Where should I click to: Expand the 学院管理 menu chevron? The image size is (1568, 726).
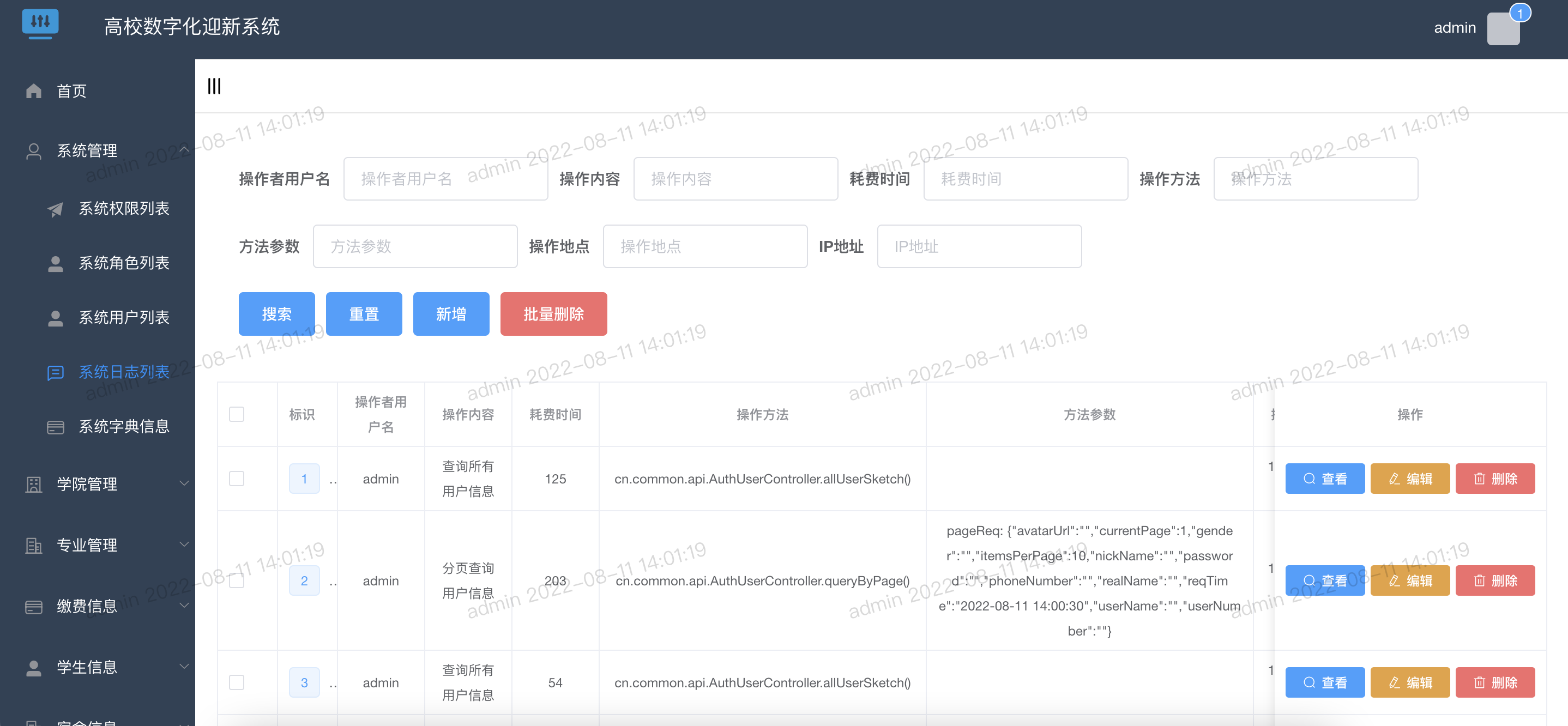(x=184, y=483)
